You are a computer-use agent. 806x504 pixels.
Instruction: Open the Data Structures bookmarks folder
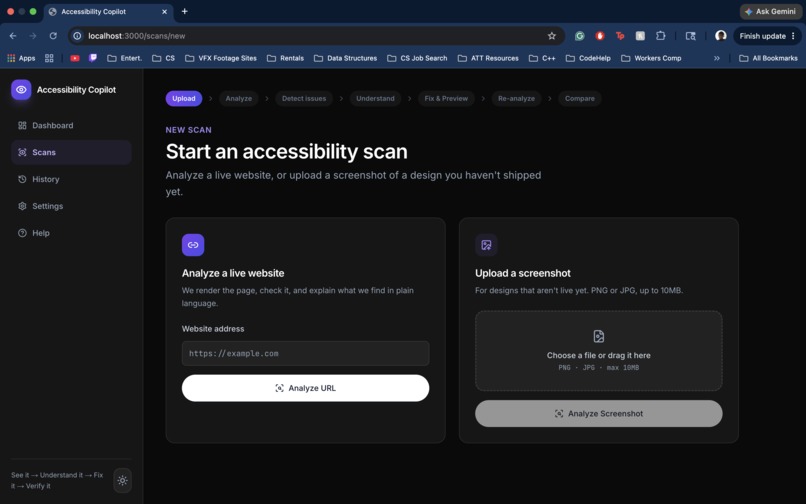(x=345, y=58)
